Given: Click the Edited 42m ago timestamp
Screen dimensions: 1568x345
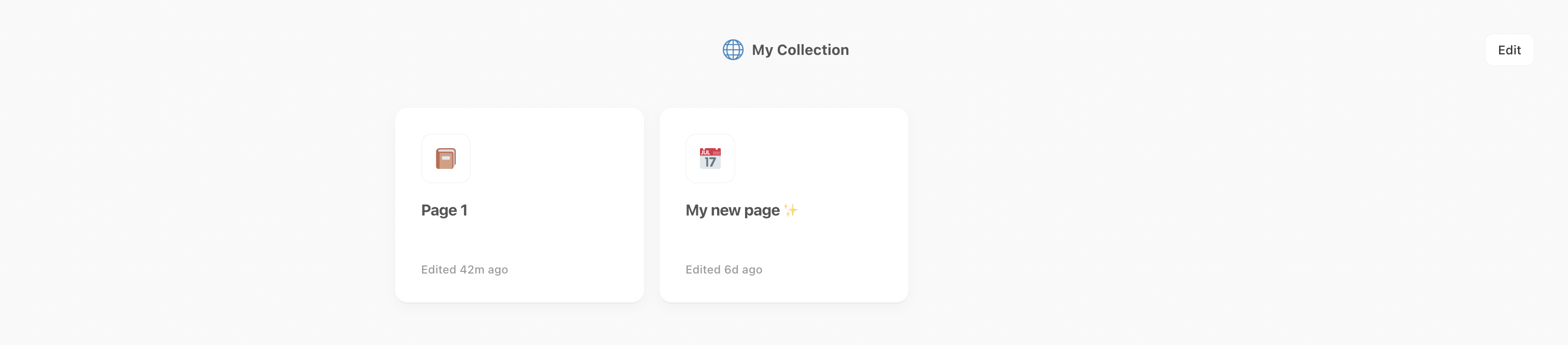Looking at the screenshot, I should (x=465, y=269).
